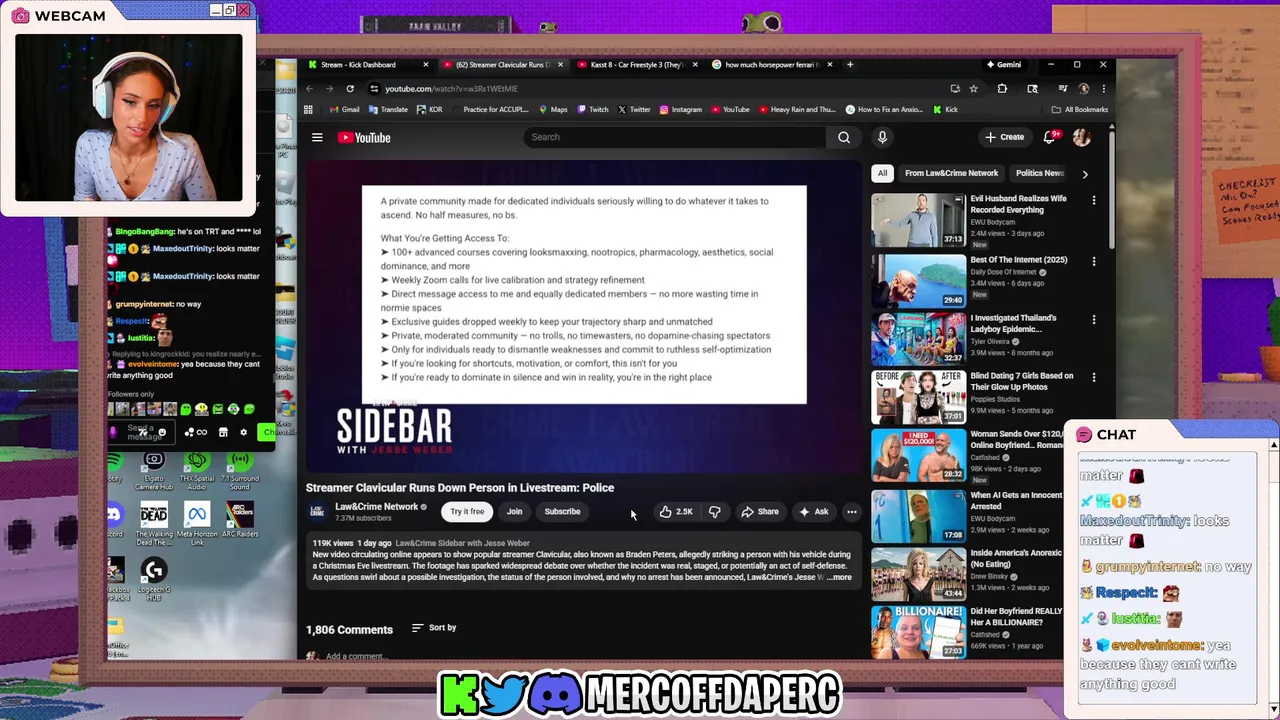The image size is (1280, 720).
Task: Open the Gmail bookmark
Action: click(x=345, y=110)
